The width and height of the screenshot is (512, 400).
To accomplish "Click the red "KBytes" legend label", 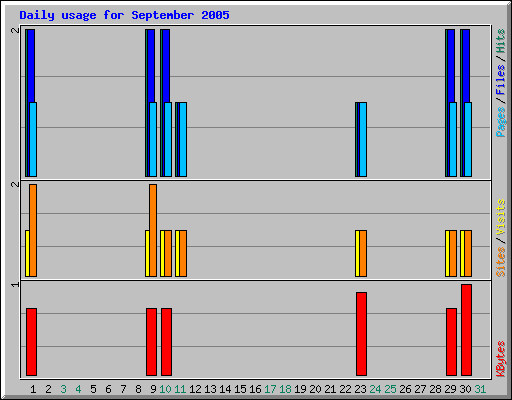I will coord(500,359).
